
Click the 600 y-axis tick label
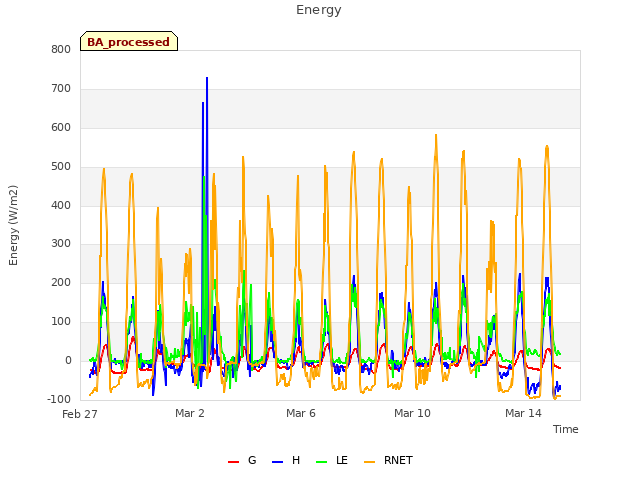[61, 128]
